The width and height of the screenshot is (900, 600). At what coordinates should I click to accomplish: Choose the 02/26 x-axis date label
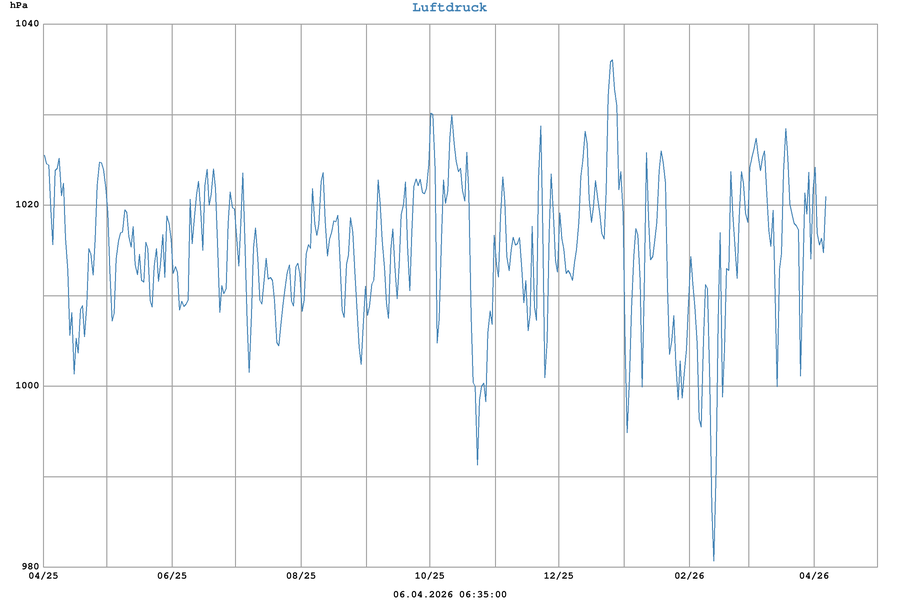[x=688, y=576]
